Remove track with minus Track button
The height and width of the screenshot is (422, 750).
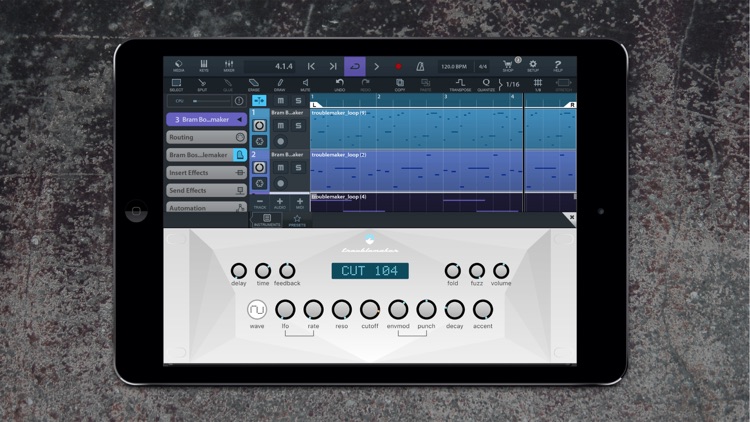[x=260, y=203]
